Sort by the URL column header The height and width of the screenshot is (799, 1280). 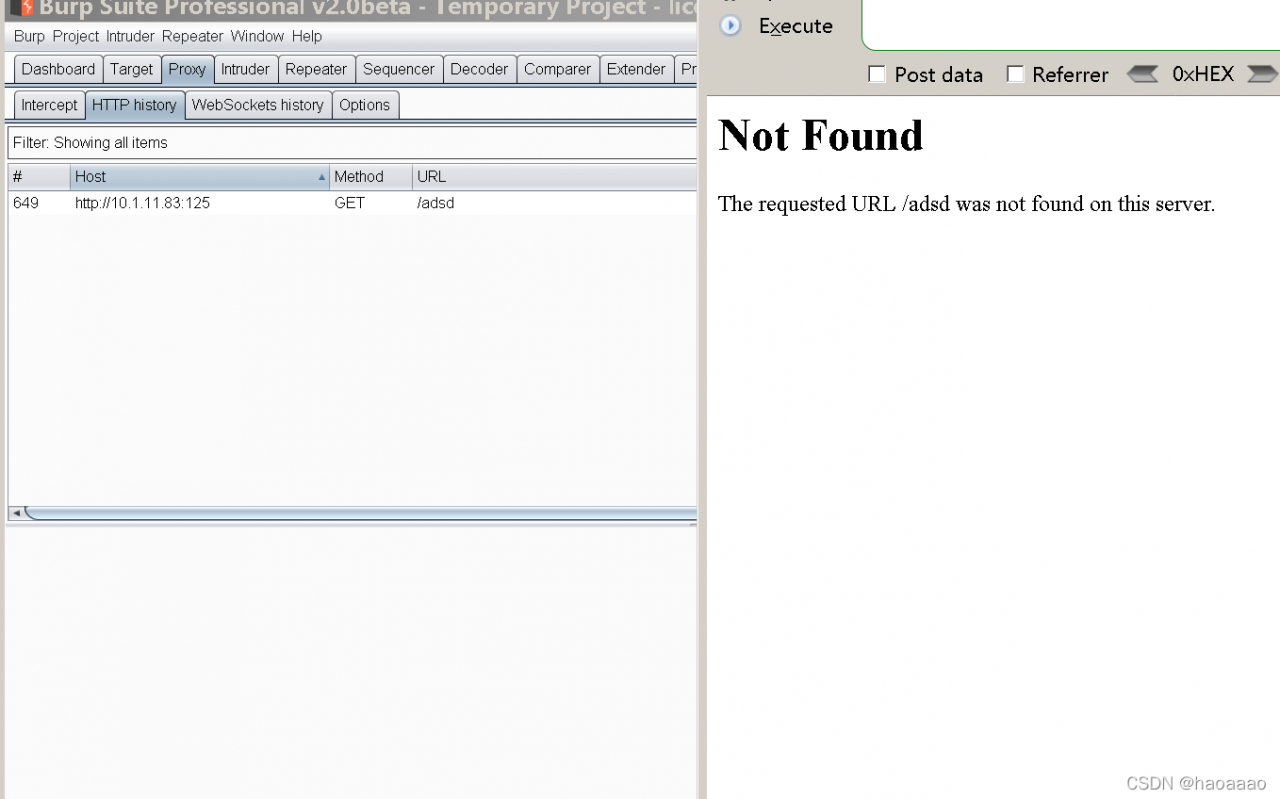pyautogui.click(x=555, y=176)
